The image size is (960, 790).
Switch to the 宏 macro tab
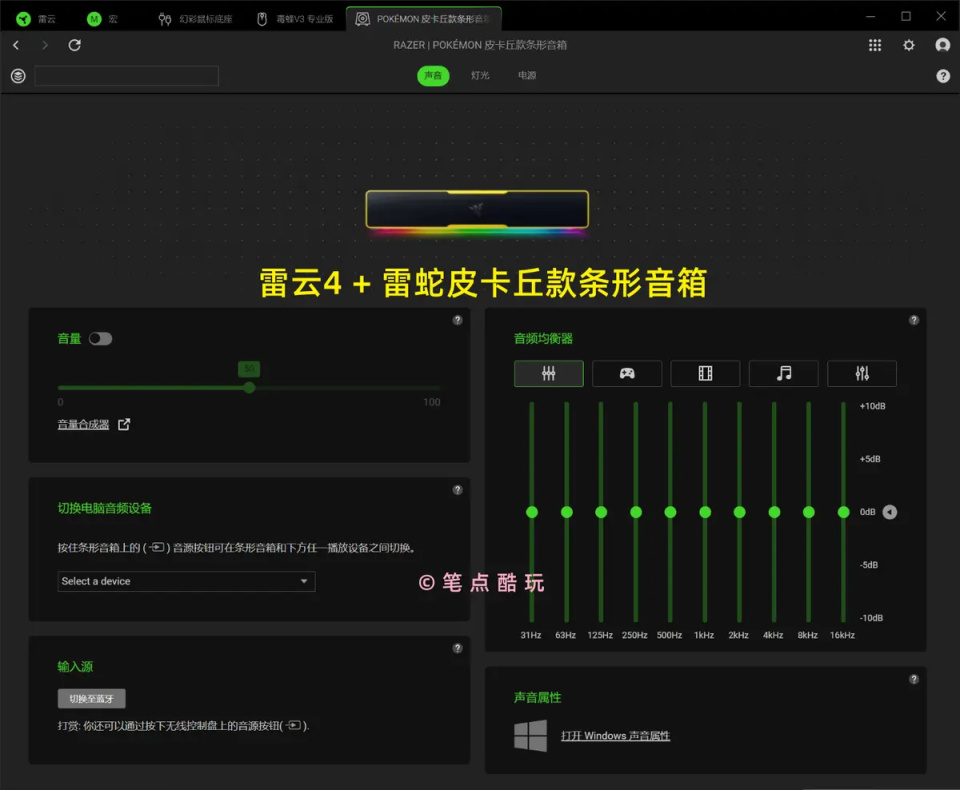point(102,19)
